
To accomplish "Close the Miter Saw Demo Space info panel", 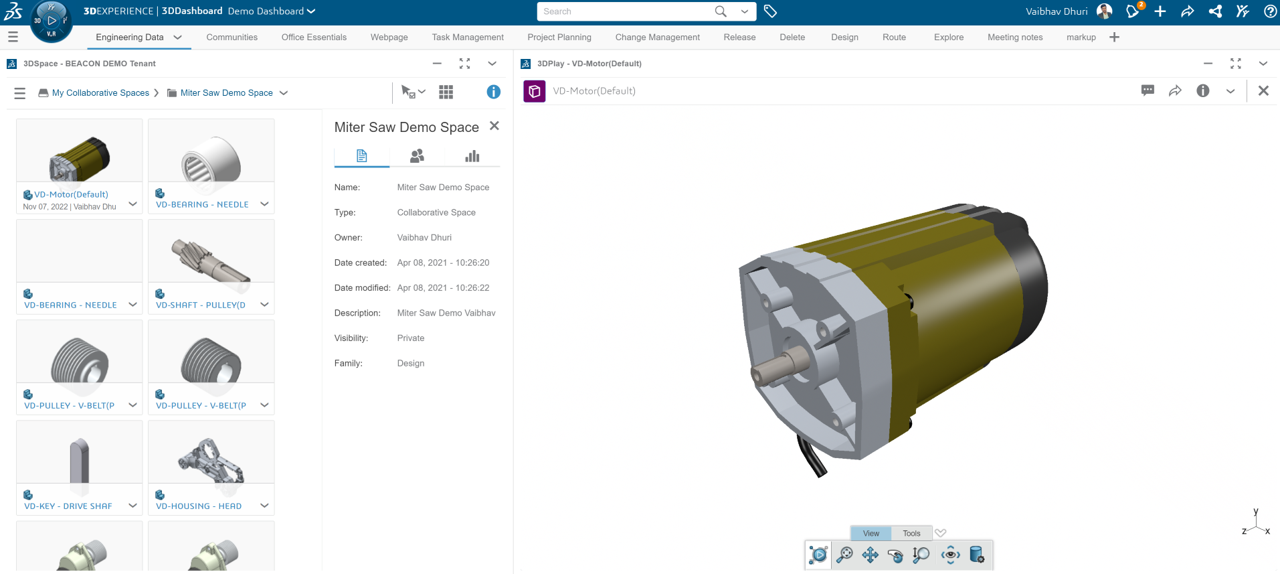I will click(x=494, y=126).
